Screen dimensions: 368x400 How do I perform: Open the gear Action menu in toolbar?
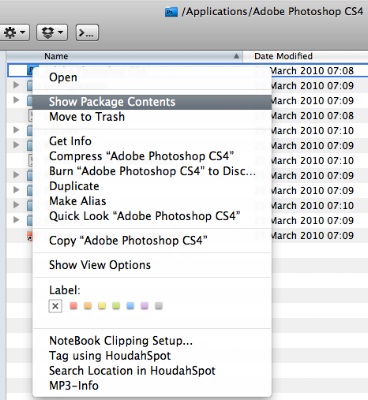tap(14, 33)
